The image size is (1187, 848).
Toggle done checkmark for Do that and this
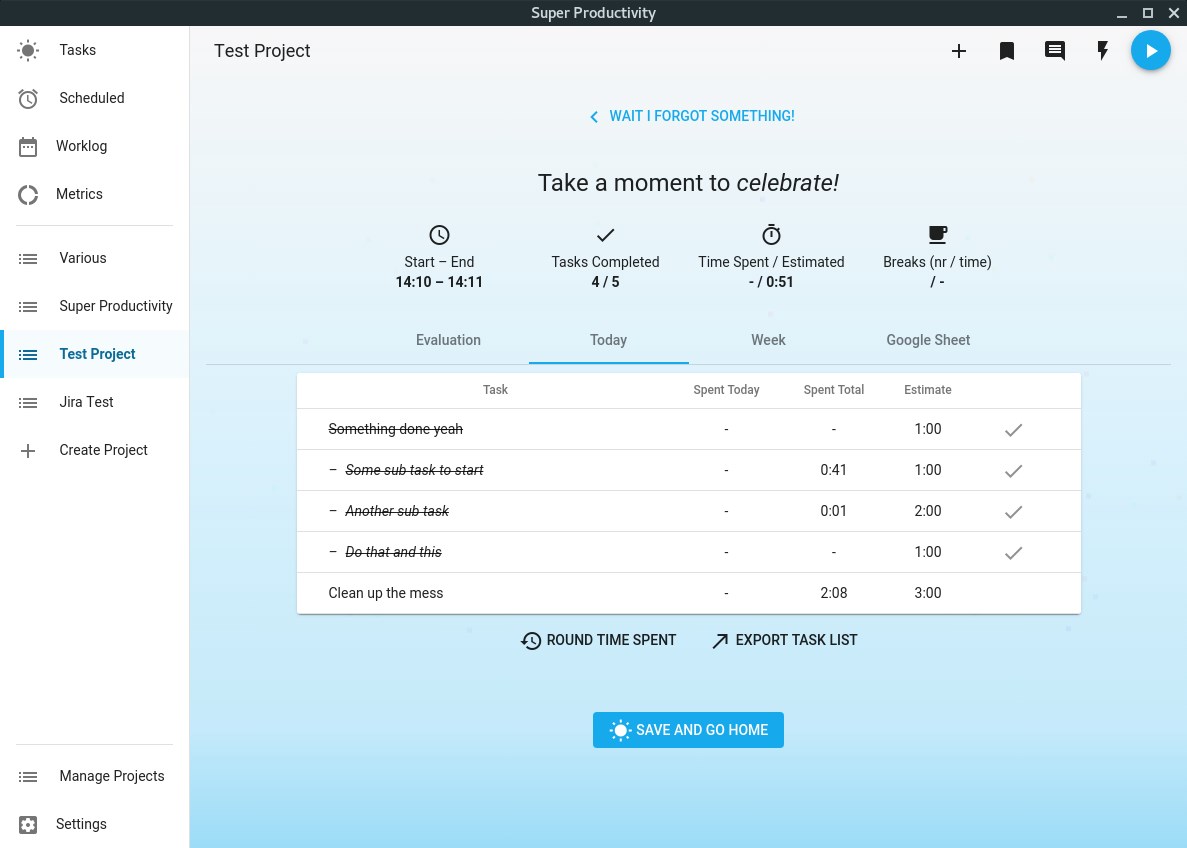click(1013, 552)
